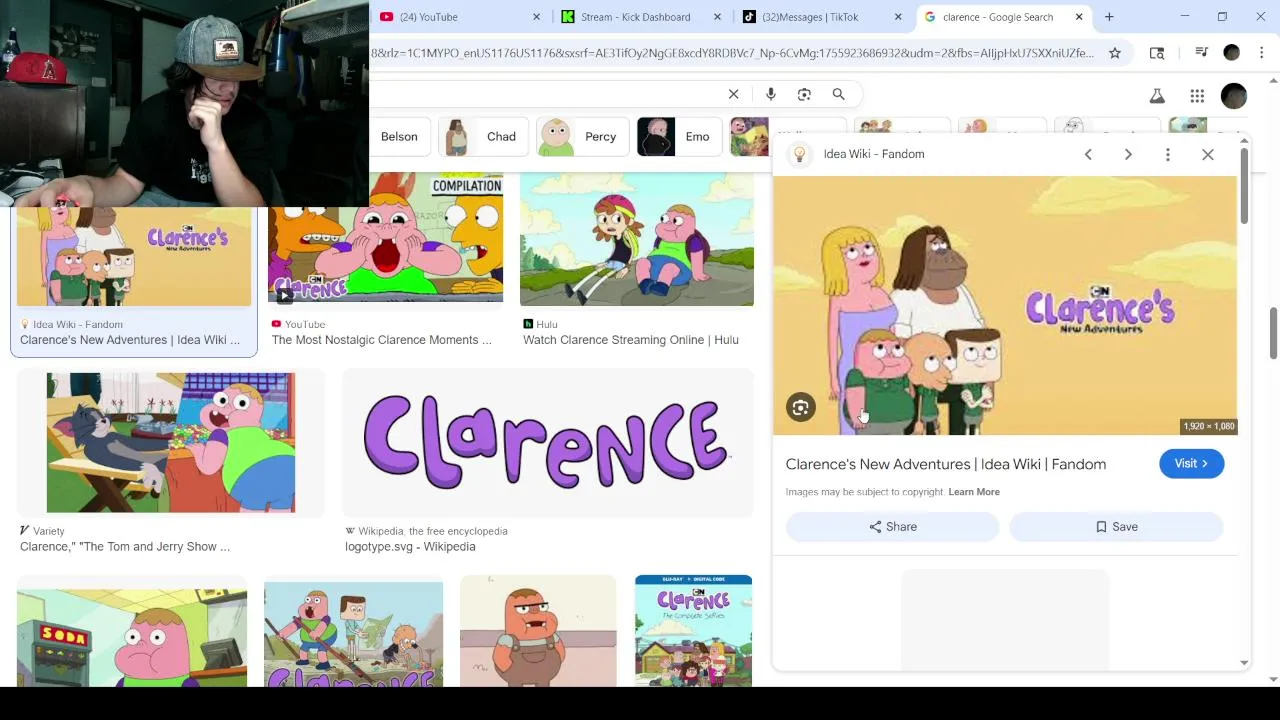Click the Lens search icon on preview image
Image resolution: width=1280 pixels, height=720 pixels.
click(x=800, y=407)
